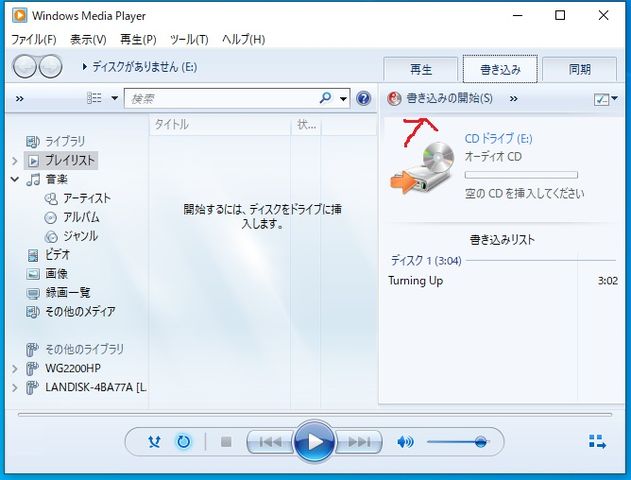The width and height of the screenshot is (631, 480).
Task: Expand hidden toolbar commands chevron at left
Action: (19, 99)
